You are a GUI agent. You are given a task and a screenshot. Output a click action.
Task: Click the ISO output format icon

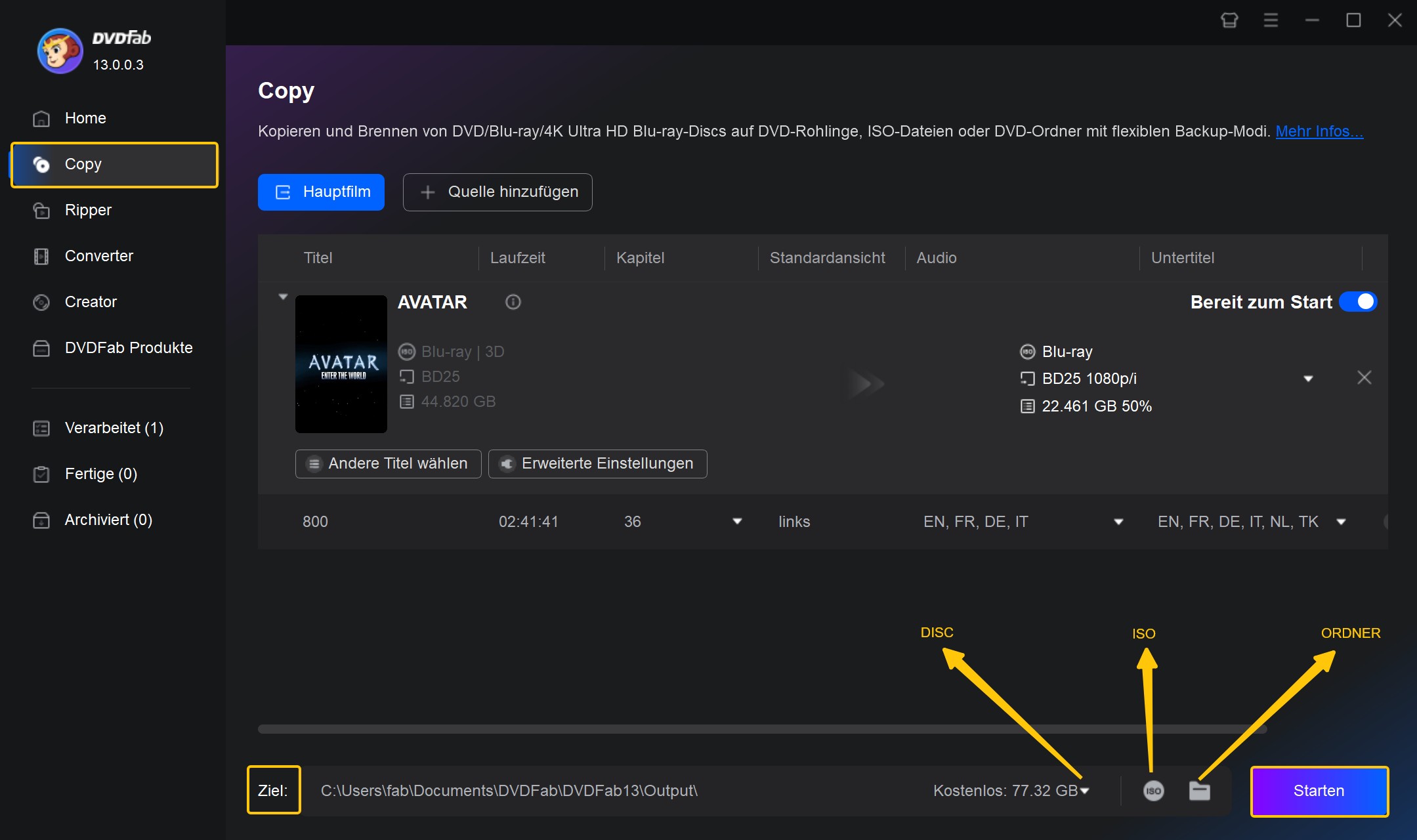[1154, 790]
